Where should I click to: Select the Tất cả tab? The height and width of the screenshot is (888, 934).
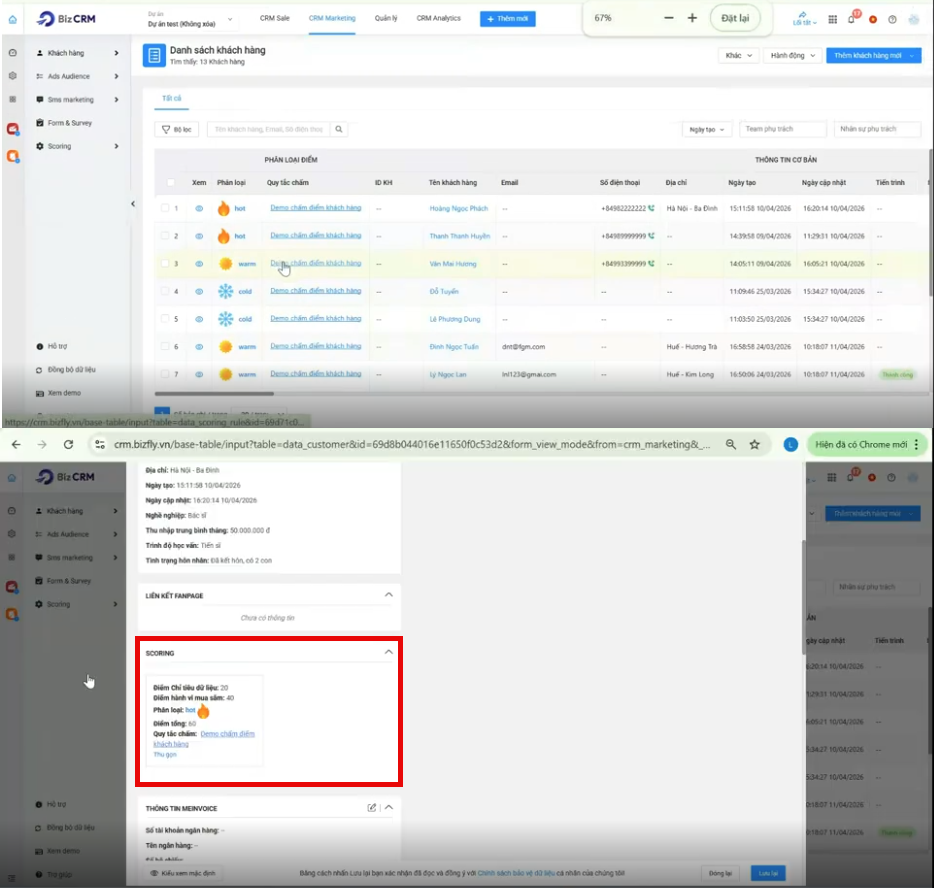pos(172,98)
